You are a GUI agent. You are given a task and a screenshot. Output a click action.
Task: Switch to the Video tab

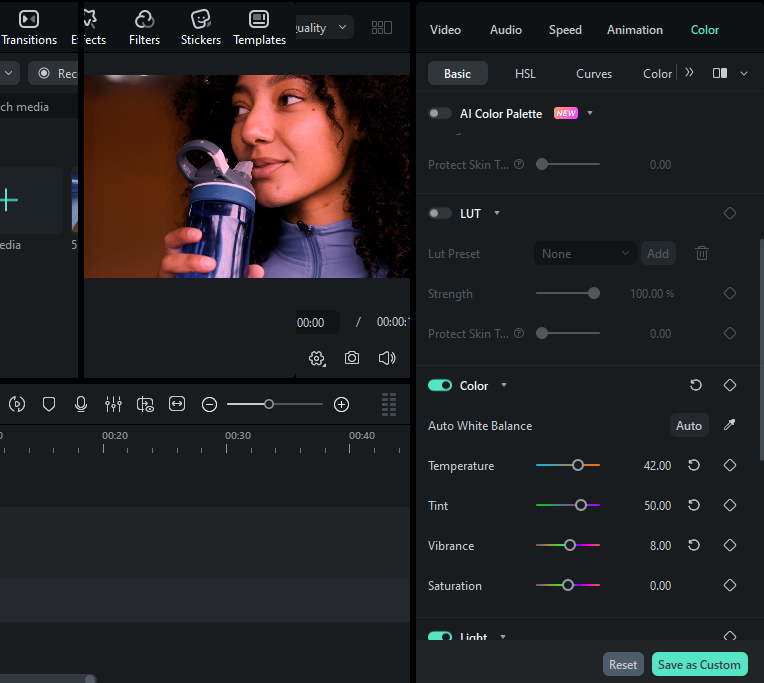click(x=445, y=30)
